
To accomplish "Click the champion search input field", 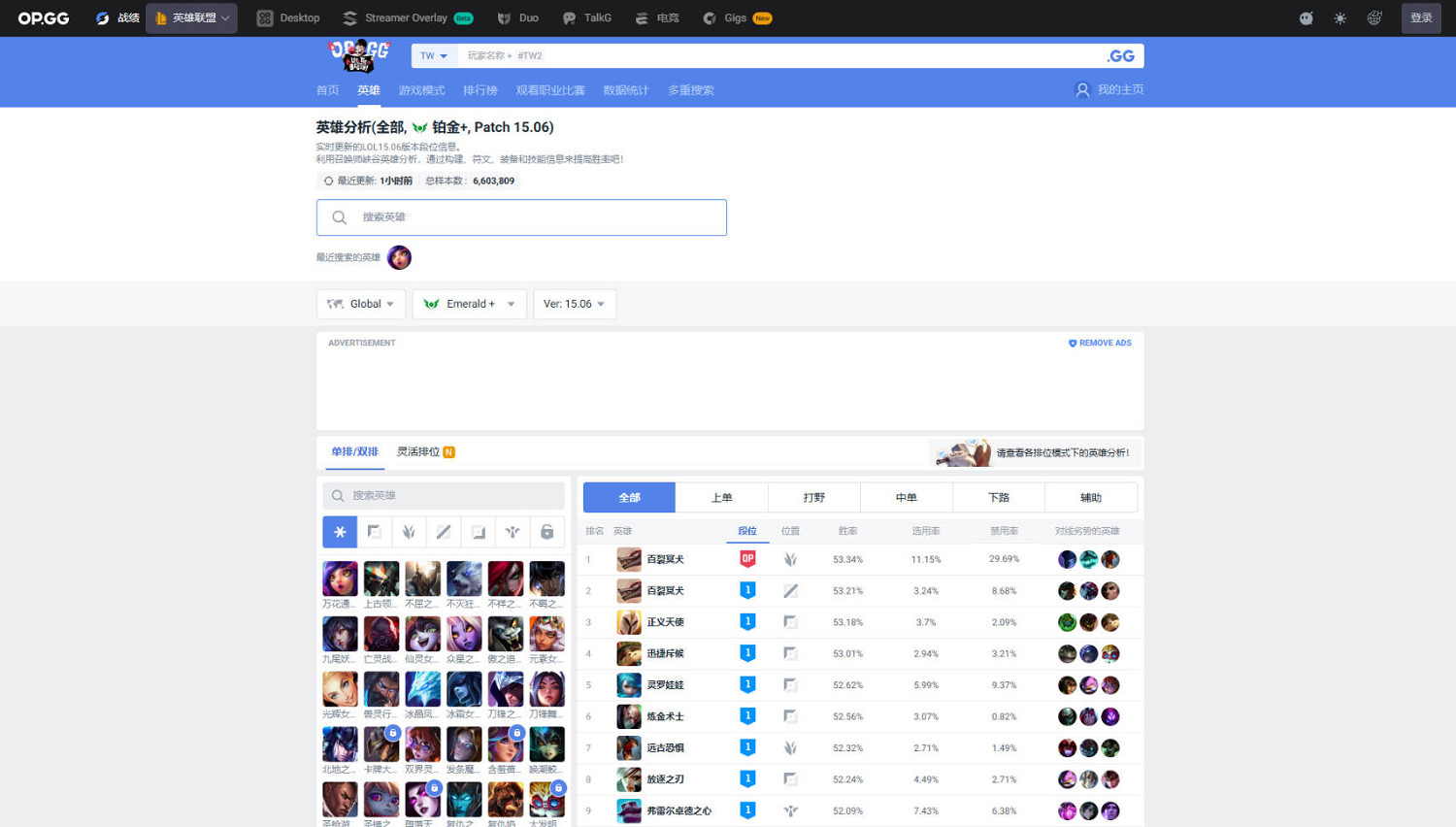I will (x=444, y=495).
